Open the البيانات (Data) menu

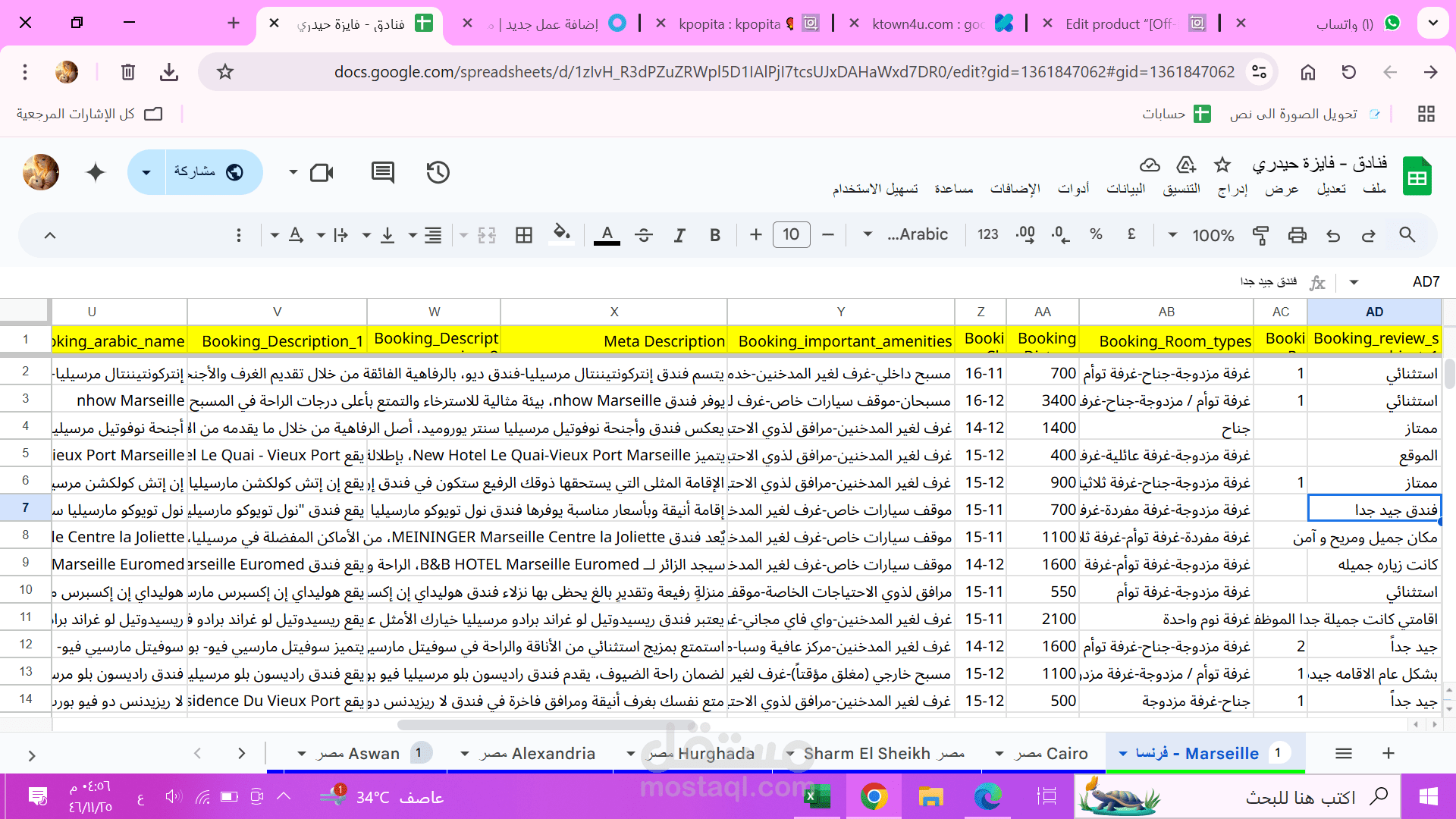pos(1126,188)
